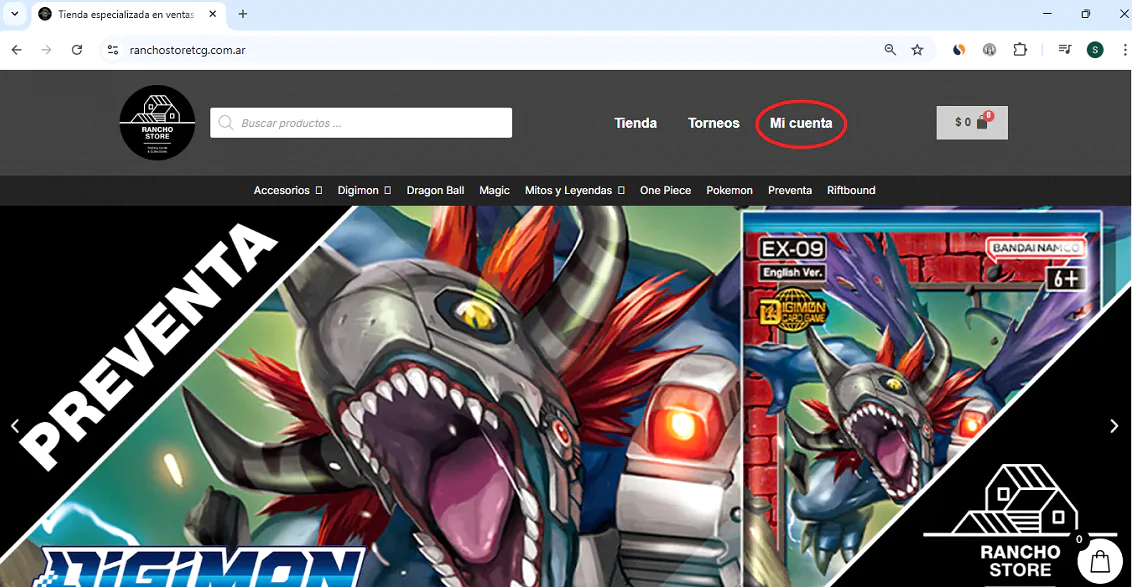Open the Preventa category
Image resolution: width=1132 pixels, height=587 pixels.
pos(790,191)
